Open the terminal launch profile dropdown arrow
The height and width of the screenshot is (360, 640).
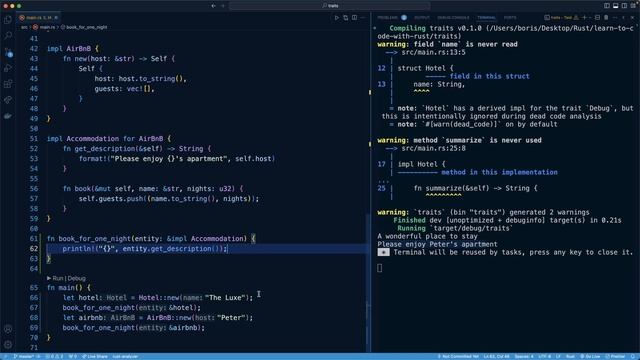(x=590, y=18)
